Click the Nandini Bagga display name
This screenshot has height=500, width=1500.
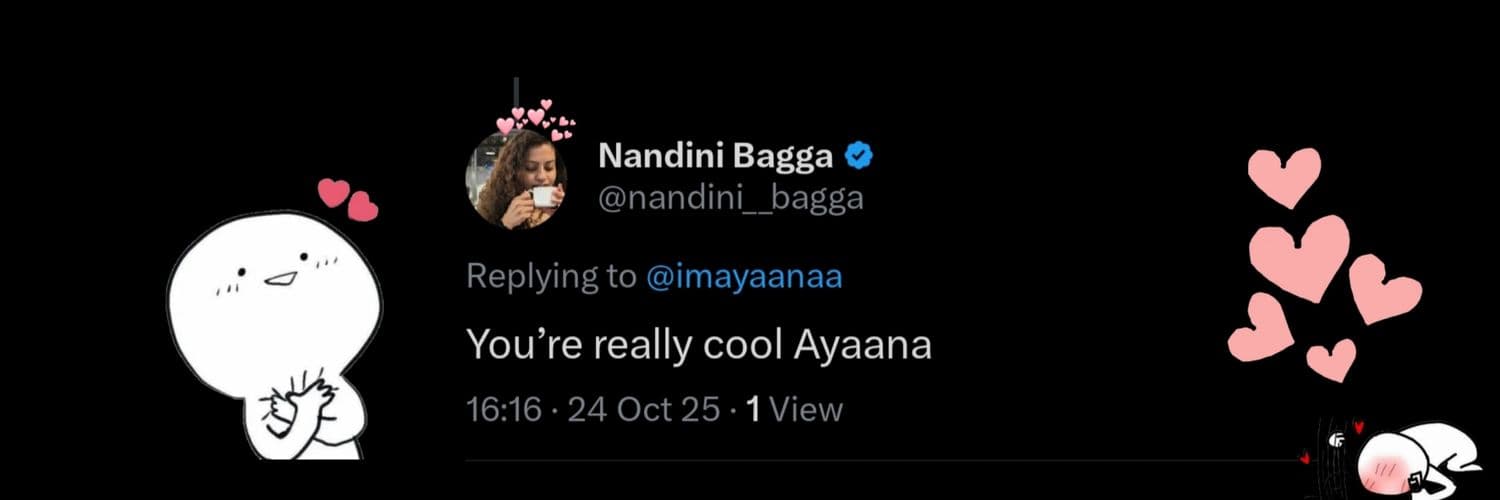click(x=717, y=157)
